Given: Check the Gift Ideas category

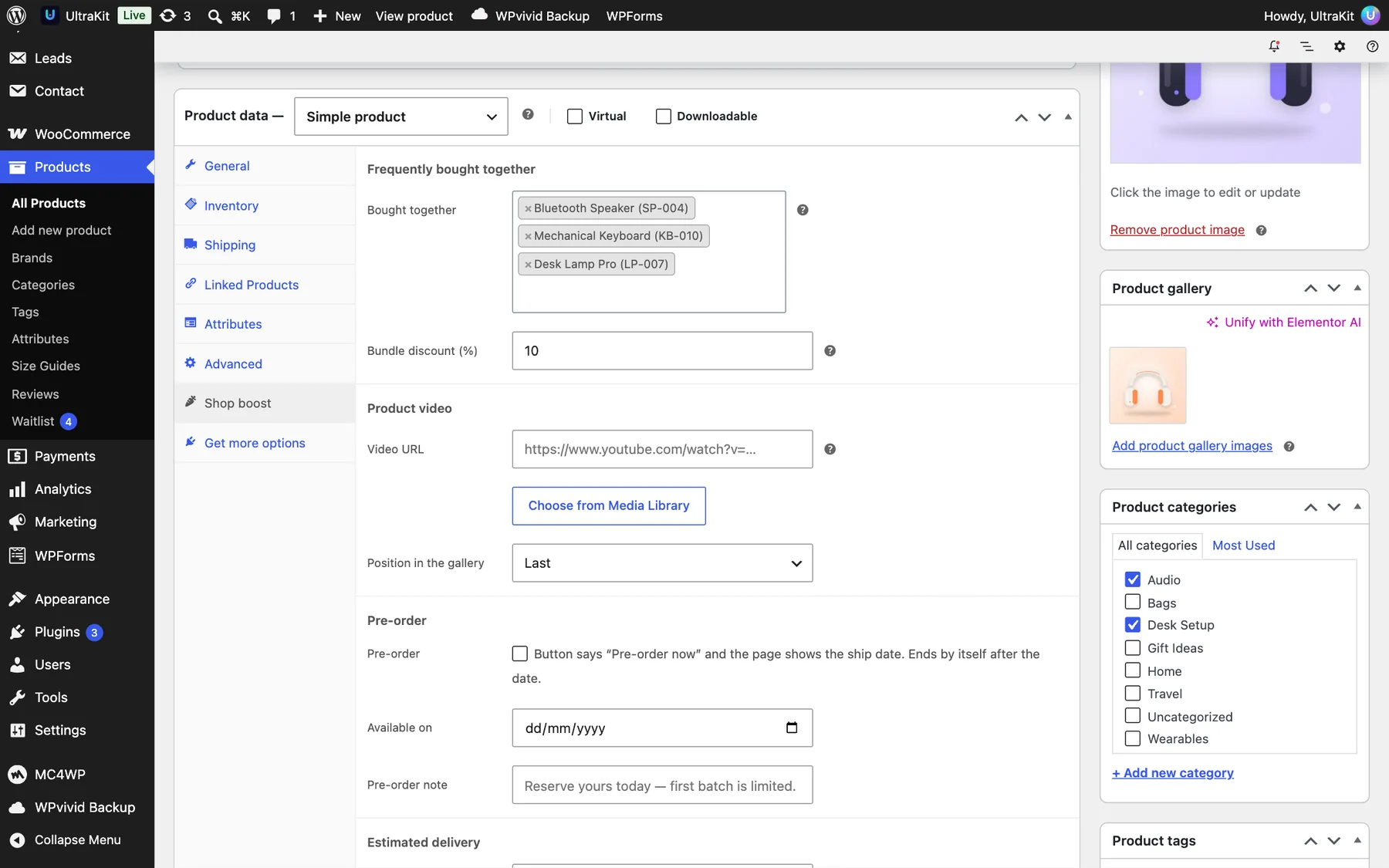Looking at the screenshot, I should click(x=1133, y=647).
